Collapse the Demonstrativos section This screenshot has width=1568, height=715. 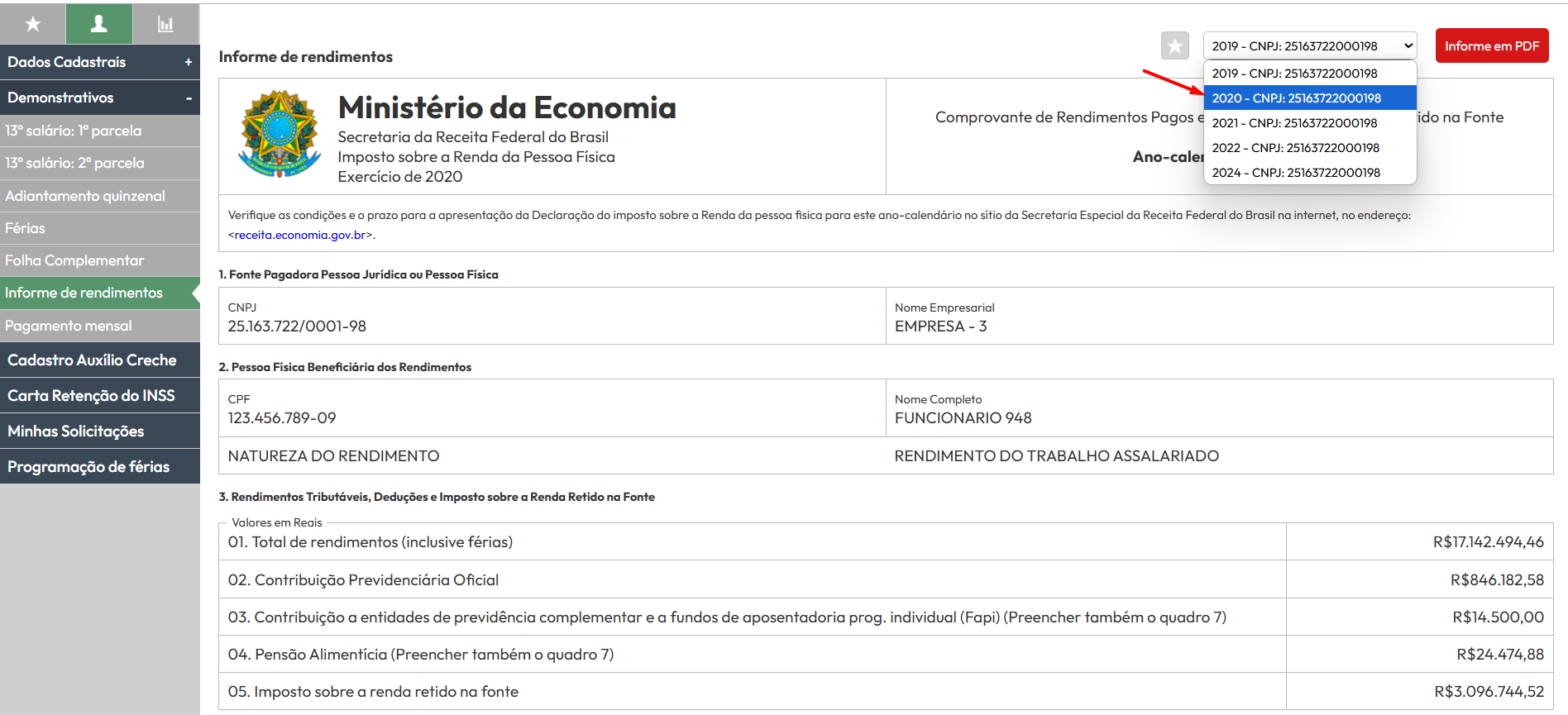tap(100, 98)
